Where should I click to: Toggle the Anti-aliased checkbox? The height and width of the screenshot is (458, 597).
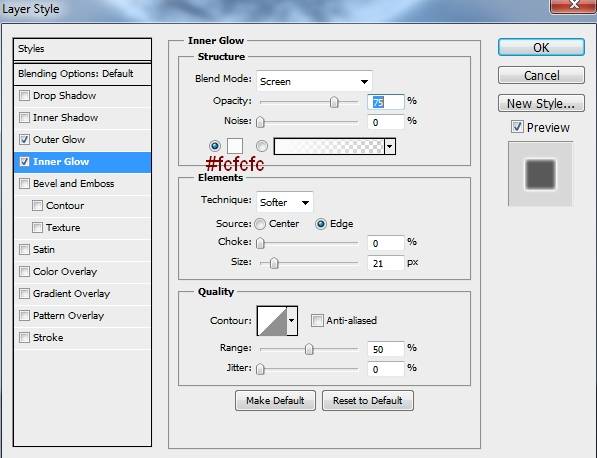[x=317, y=321]
